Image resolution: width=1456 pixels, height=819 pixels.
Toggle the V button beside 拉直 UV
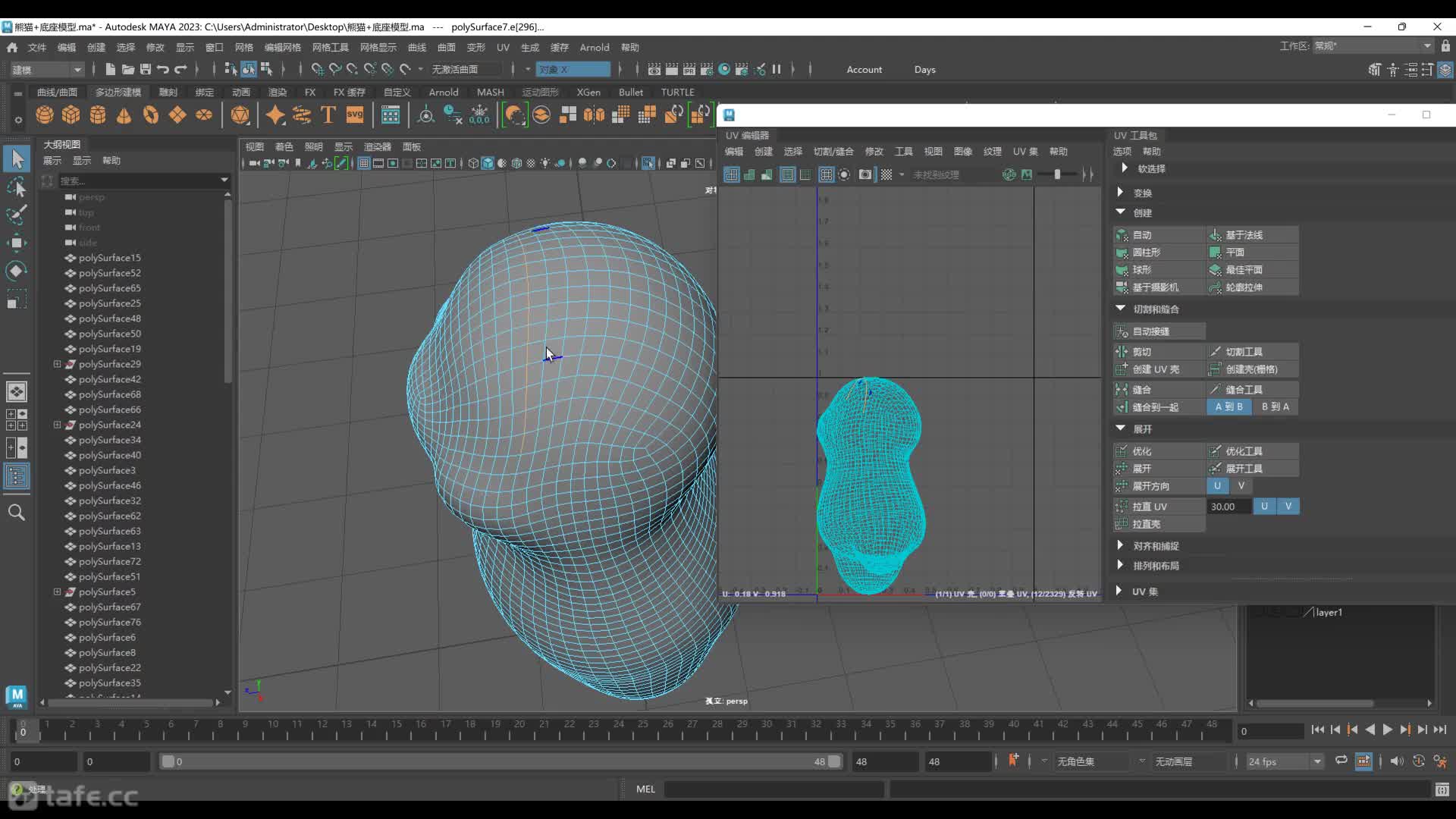1288,507
